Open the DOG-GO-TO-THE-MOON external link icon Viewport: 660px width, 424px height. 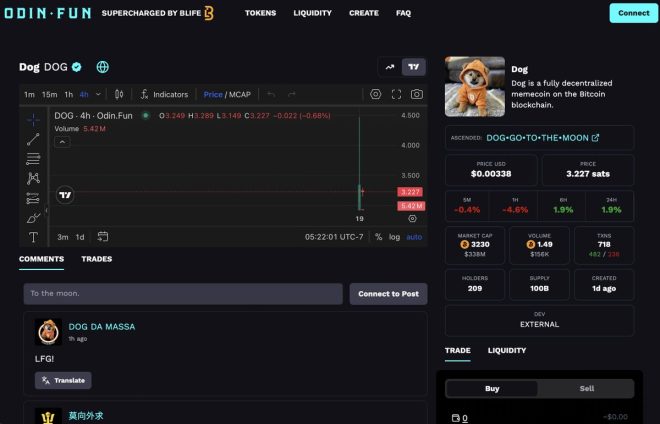pos(595,138)
